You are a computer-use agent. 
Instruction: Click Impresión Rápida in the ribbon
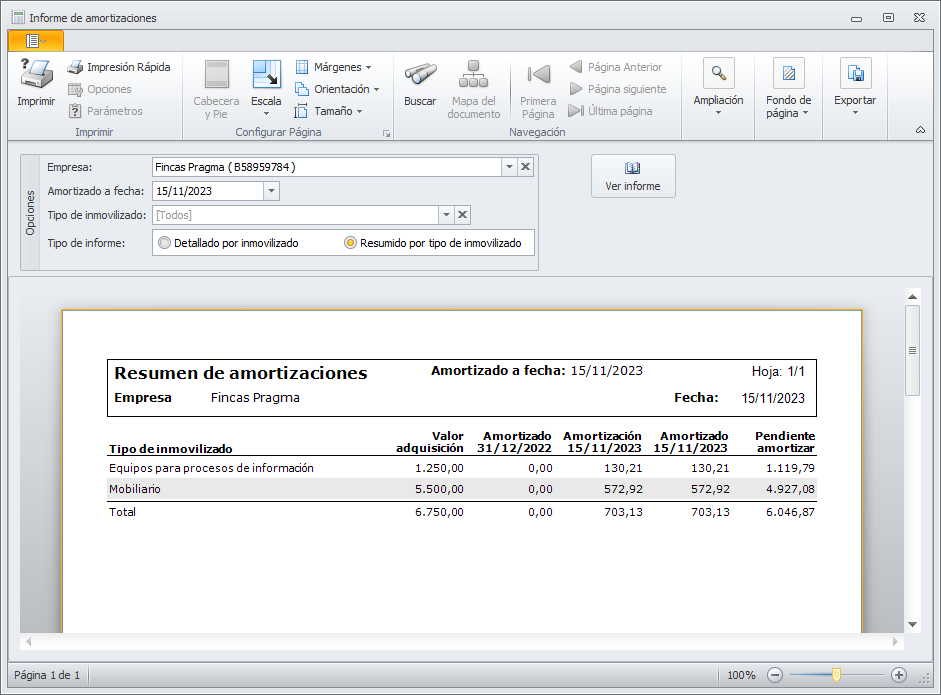[118, 67]
